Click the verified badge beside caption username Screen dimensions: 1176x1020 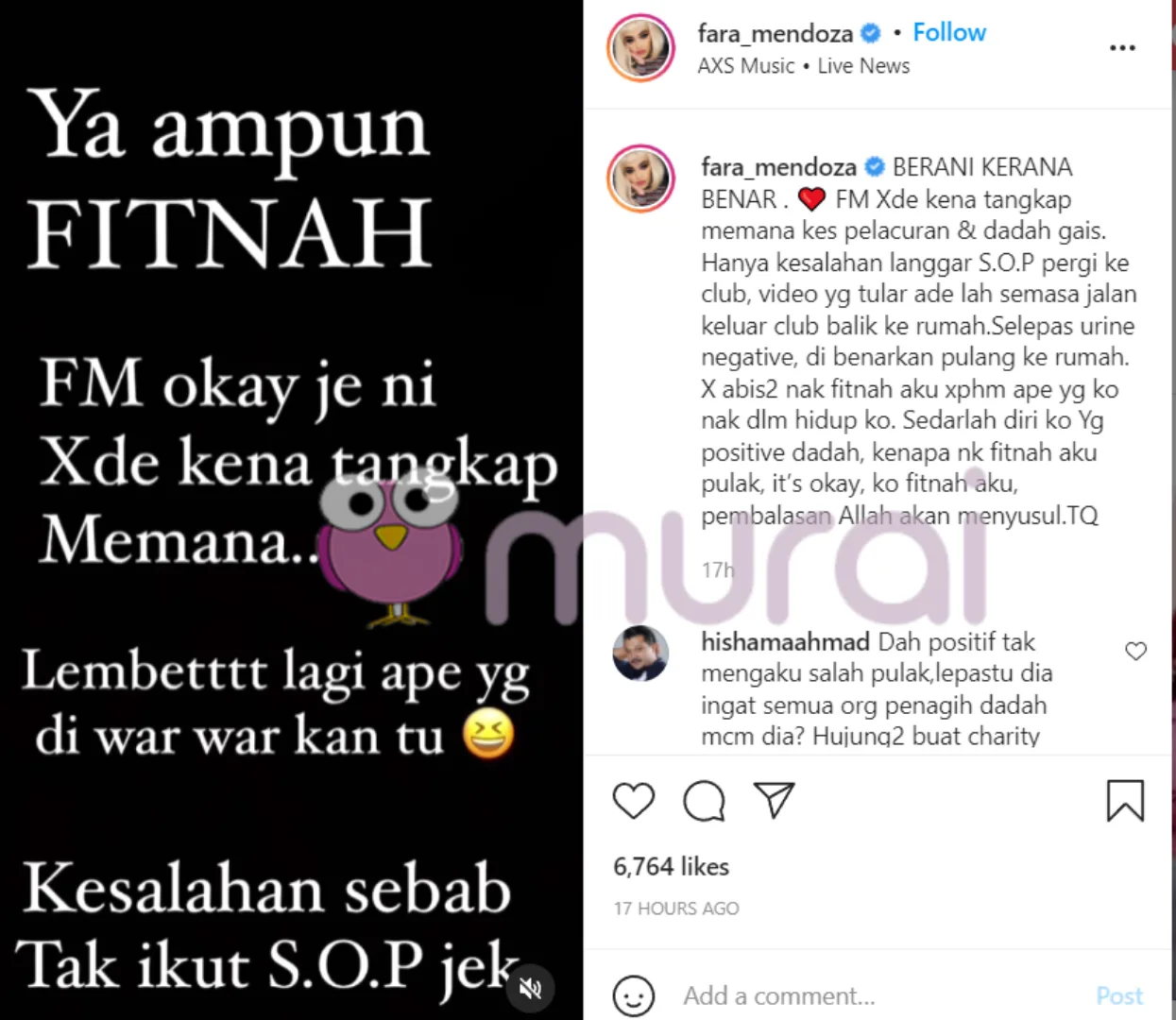pyautogui.click(x=875, y=167)
